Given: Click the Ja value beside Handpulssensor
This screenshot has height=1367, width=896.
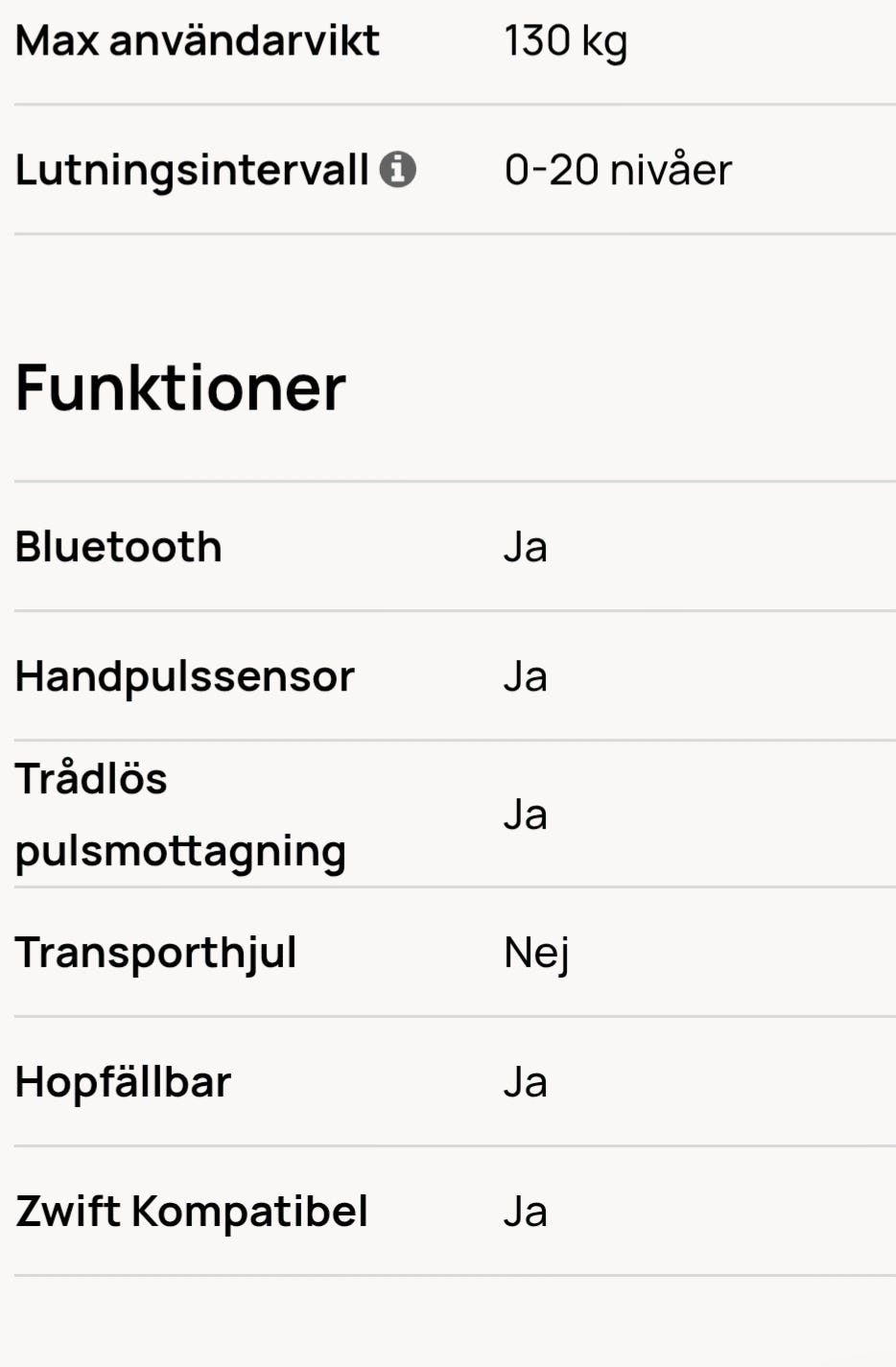Looking at the screenshot, I should tap(526, 676).
